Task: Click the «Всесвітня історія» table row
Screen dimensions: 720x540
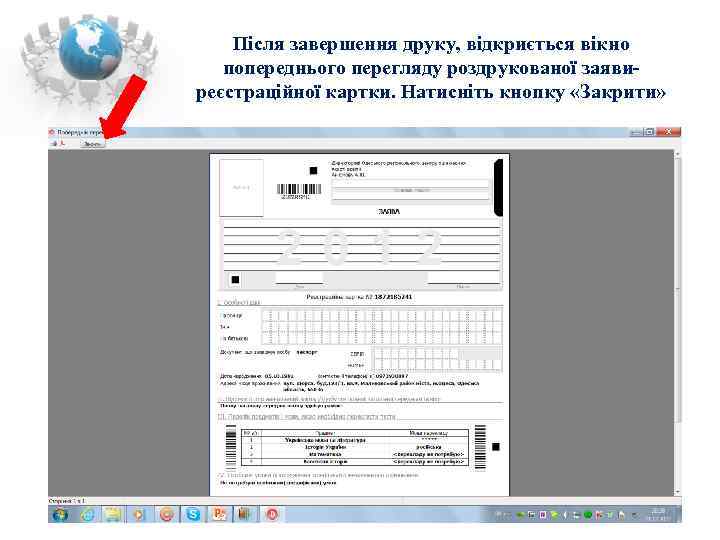Action: pos(355,461)
